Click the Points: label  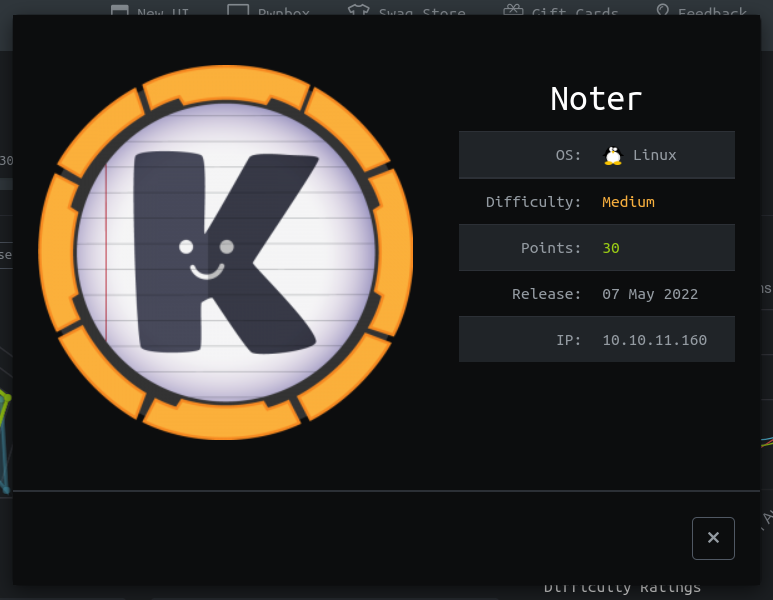pyautogui.click(x=551, y=248)
